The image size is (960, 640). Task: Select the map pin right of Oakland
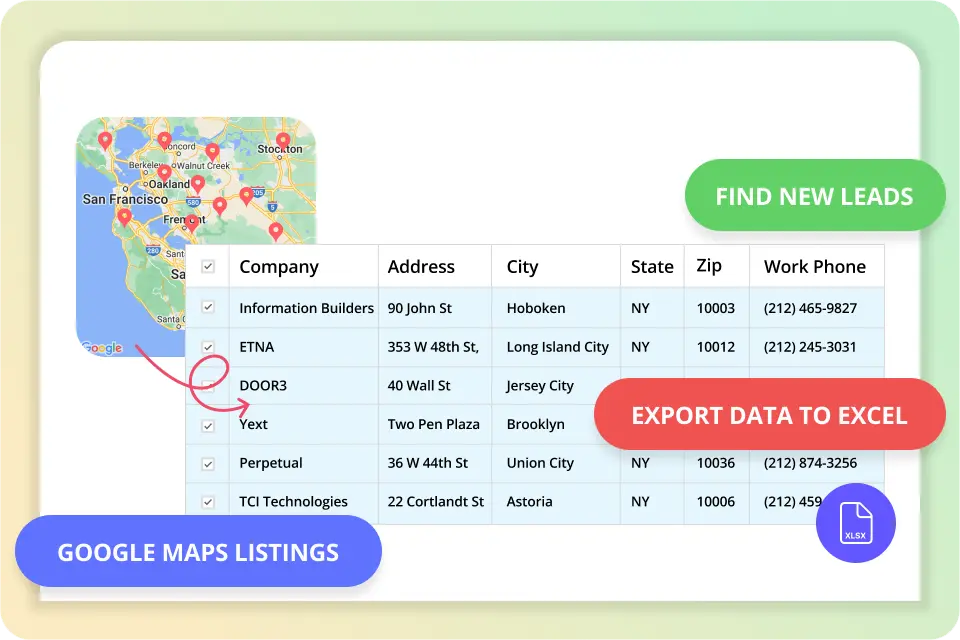[198, 184]
